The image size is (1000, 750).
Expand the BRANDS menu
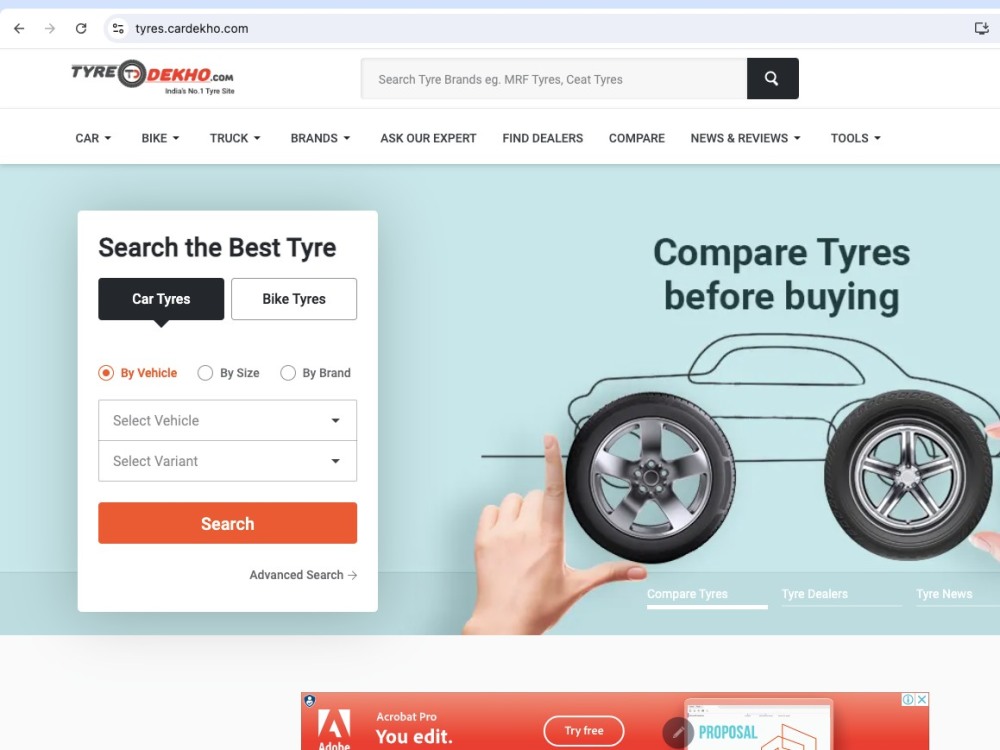click(320, 138)
